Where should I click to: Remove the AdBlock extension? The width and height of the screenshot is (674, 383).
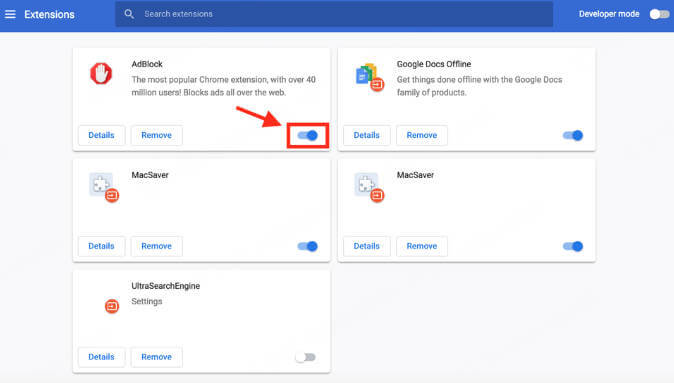[x=156, y=135]
